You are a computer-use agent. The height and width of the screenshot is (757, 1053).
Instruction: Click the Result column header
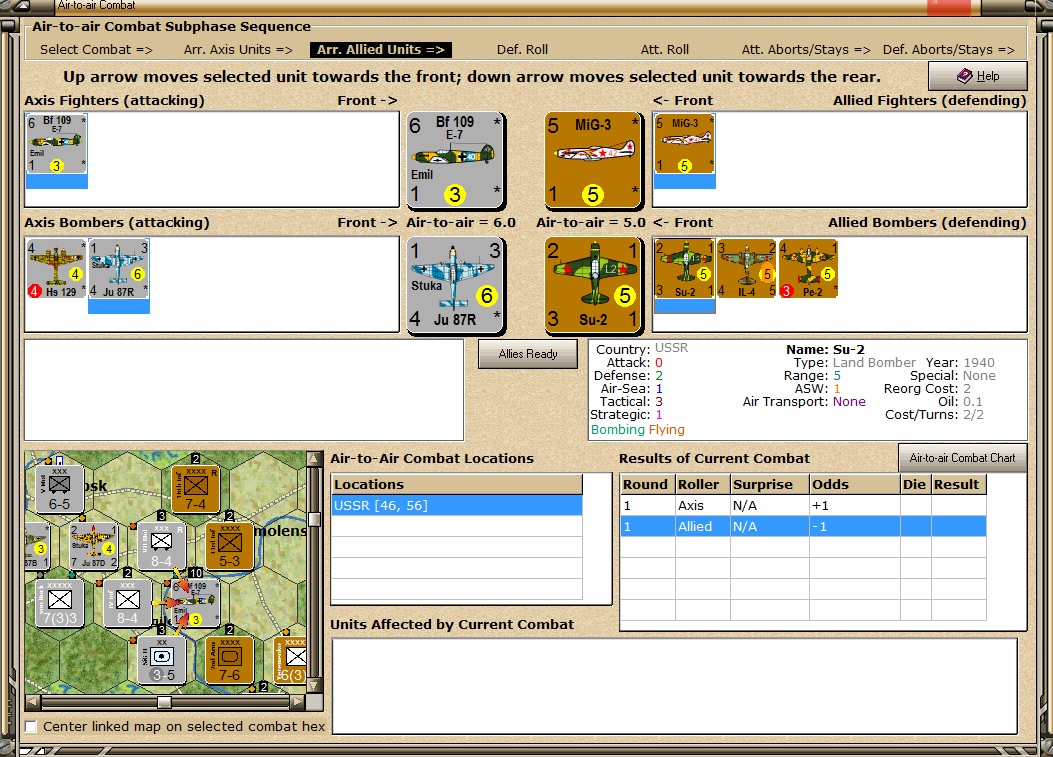point(958,484)
